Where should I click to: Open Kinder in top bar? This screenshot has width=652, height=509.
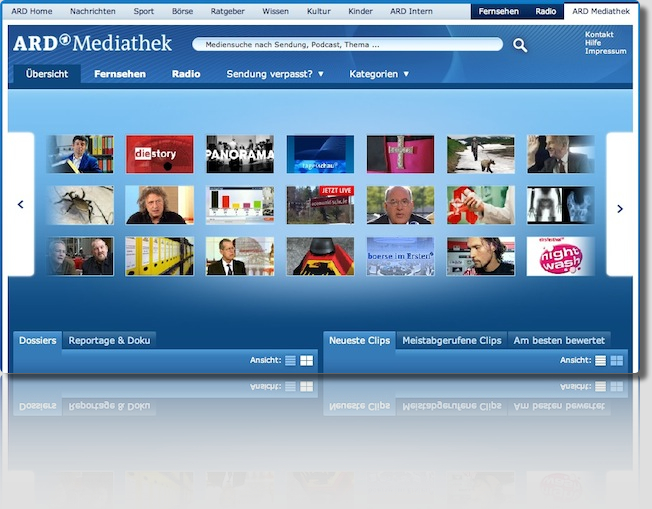[x=360, y=11]
